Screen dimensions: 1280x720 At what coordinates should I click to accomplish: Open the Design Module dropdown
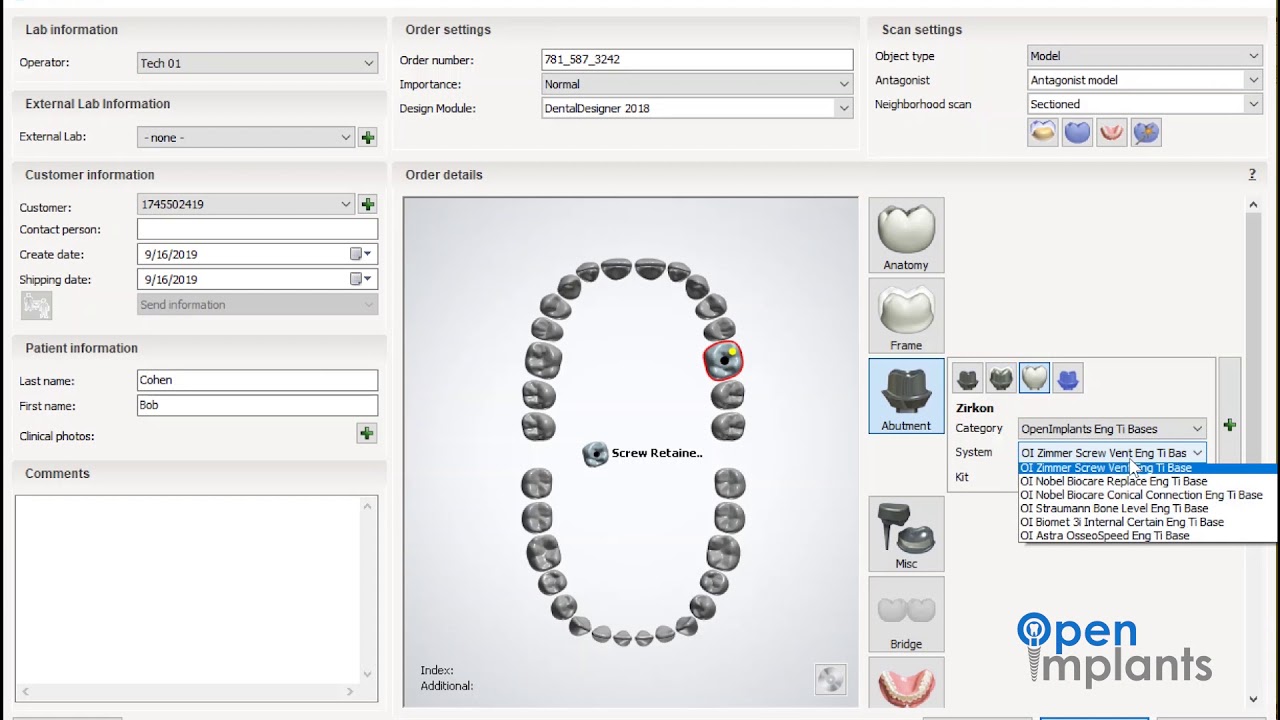pyautogui.click(x=844, y=108)
